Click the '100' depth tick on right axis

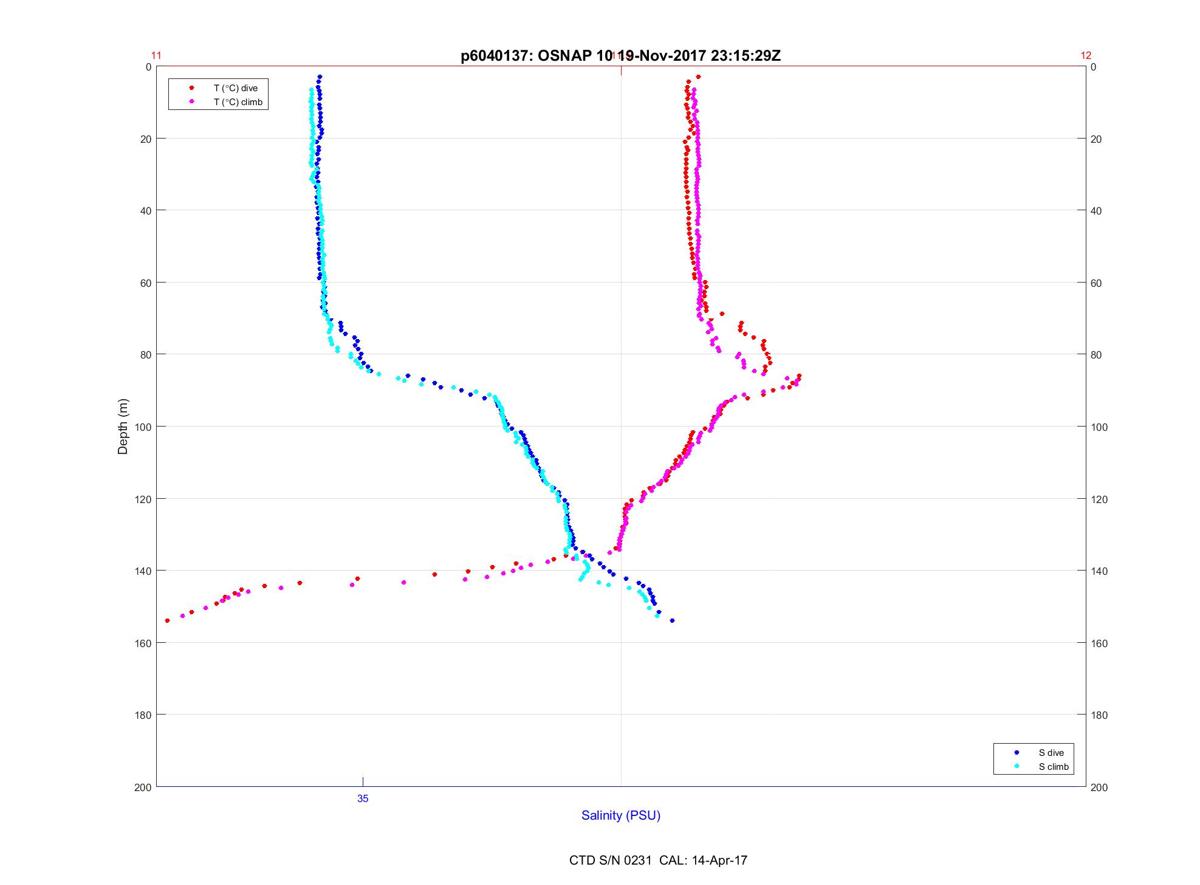pos(1100,427)
